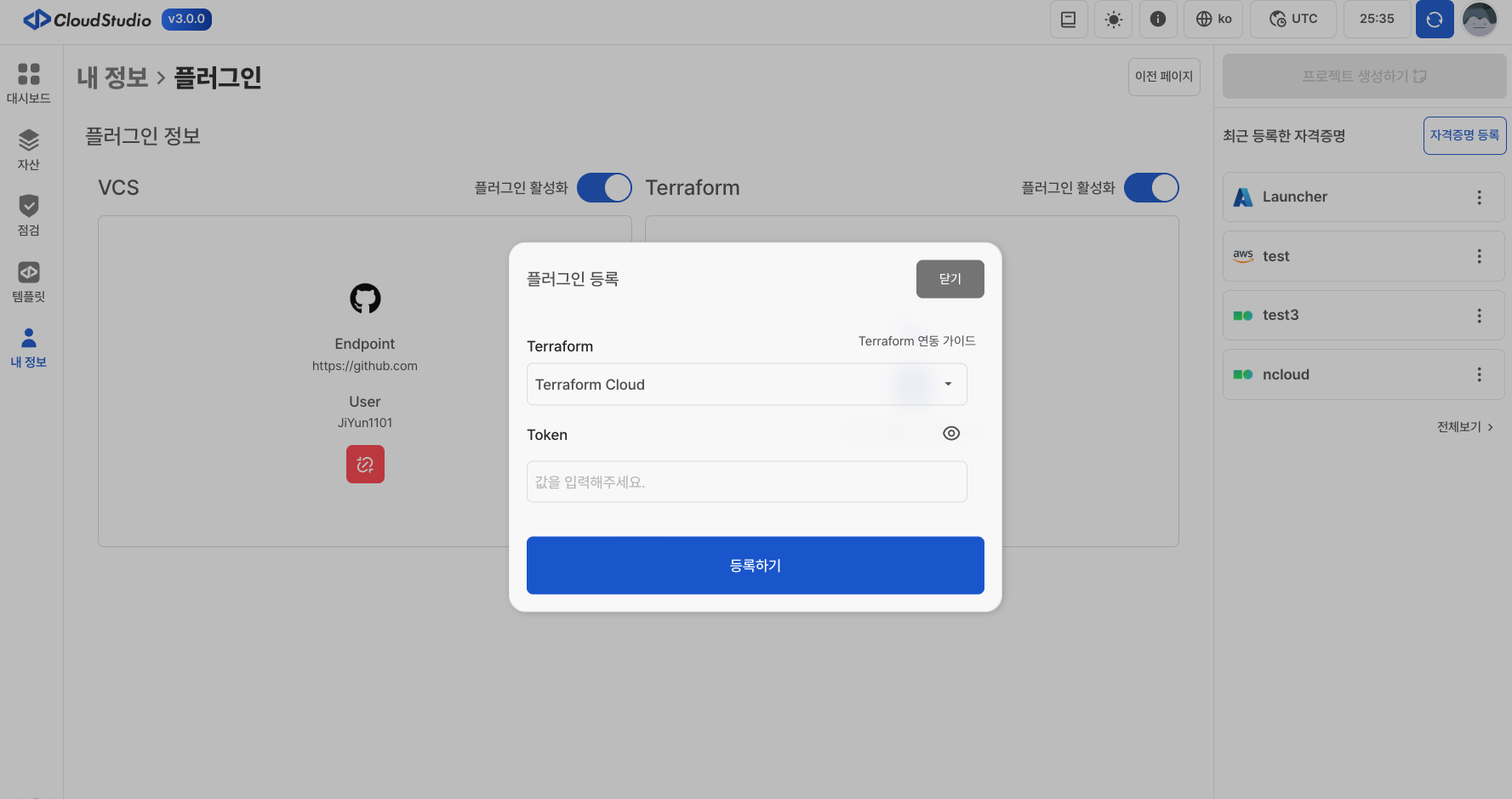1512x799 pixels.
Task: Open the UTC timezone selector
Action: coord(1292,19)
